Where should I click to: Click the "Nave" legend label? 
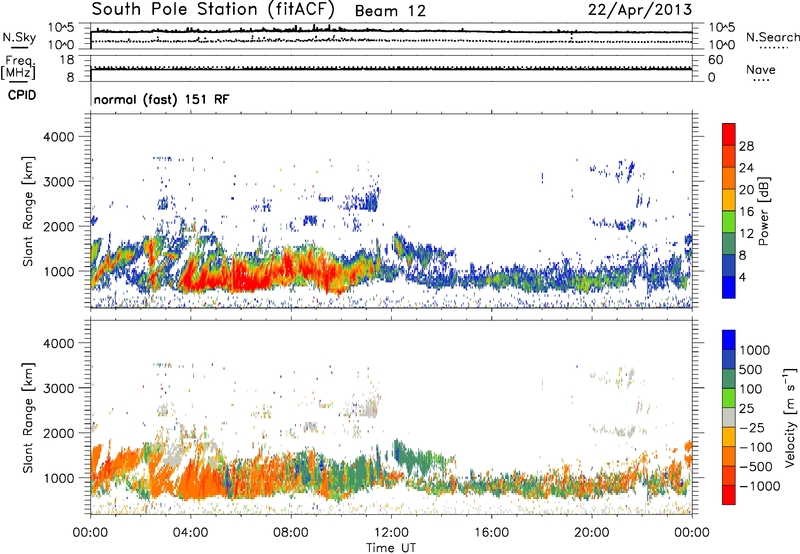tap(761, 70)
